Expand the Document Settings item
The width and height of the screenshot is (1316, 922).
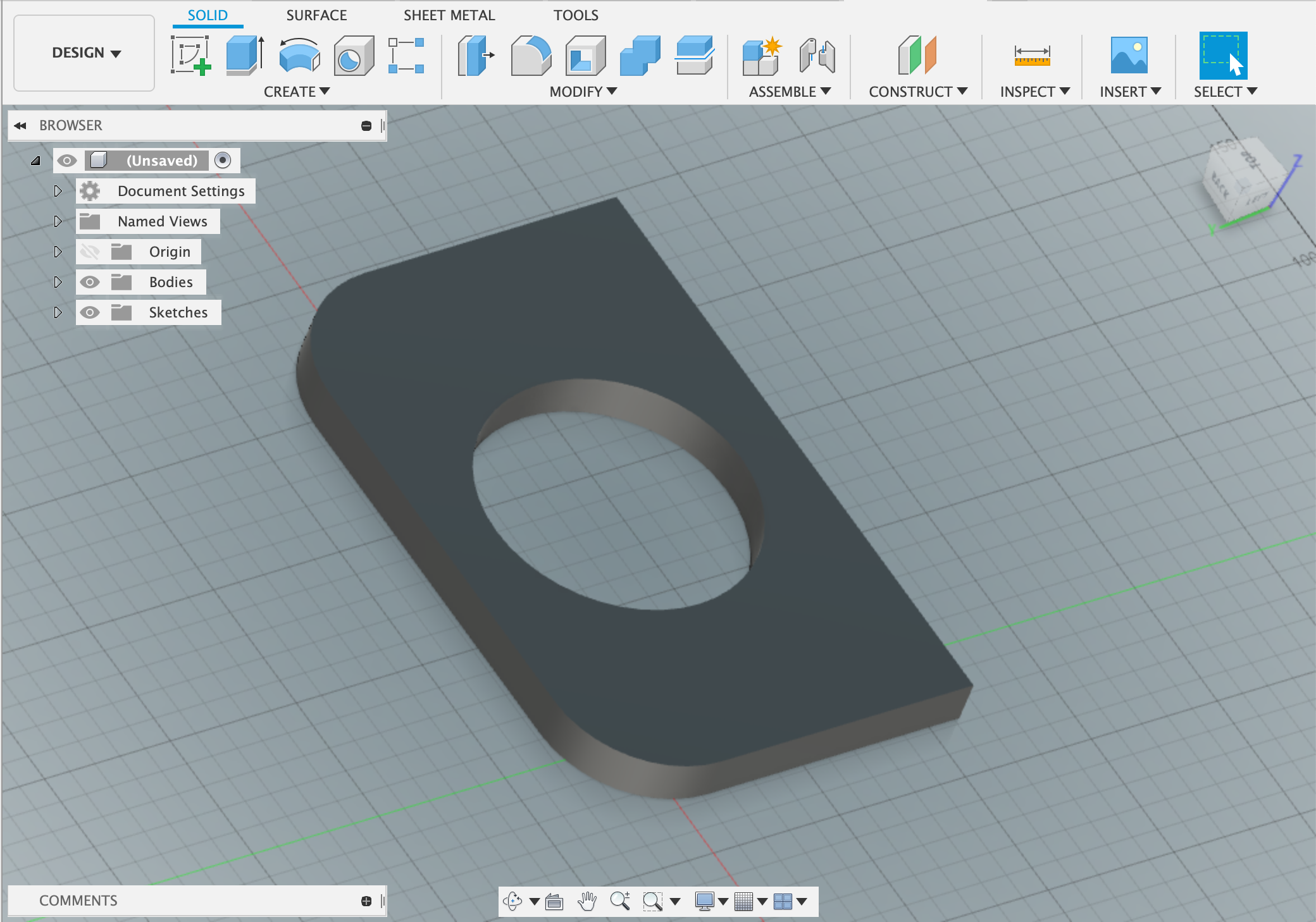pos(57,189)
